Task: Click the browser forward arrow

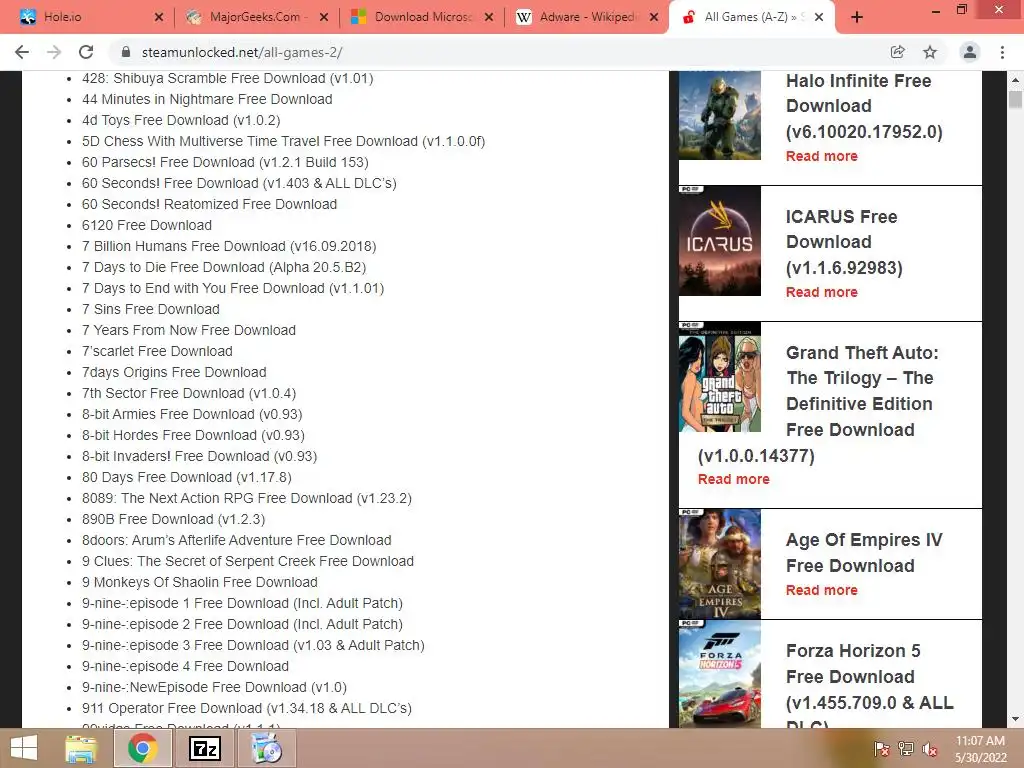Action: point(54,52)
